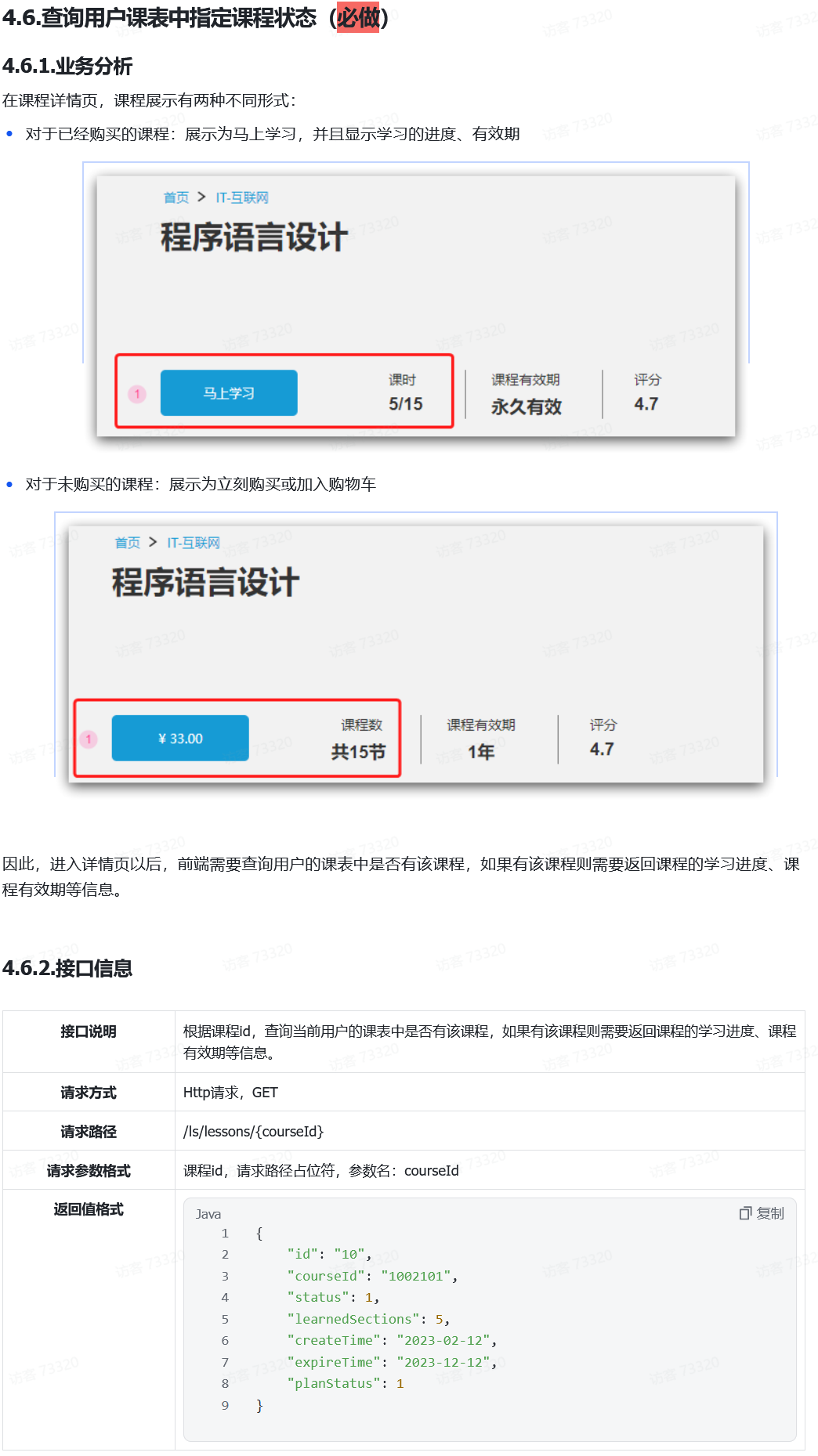Screen dimensions: 818x1456
Task: Click the breadcrumb arrow above the 马上学习 card
Action: tap(201, 197)
